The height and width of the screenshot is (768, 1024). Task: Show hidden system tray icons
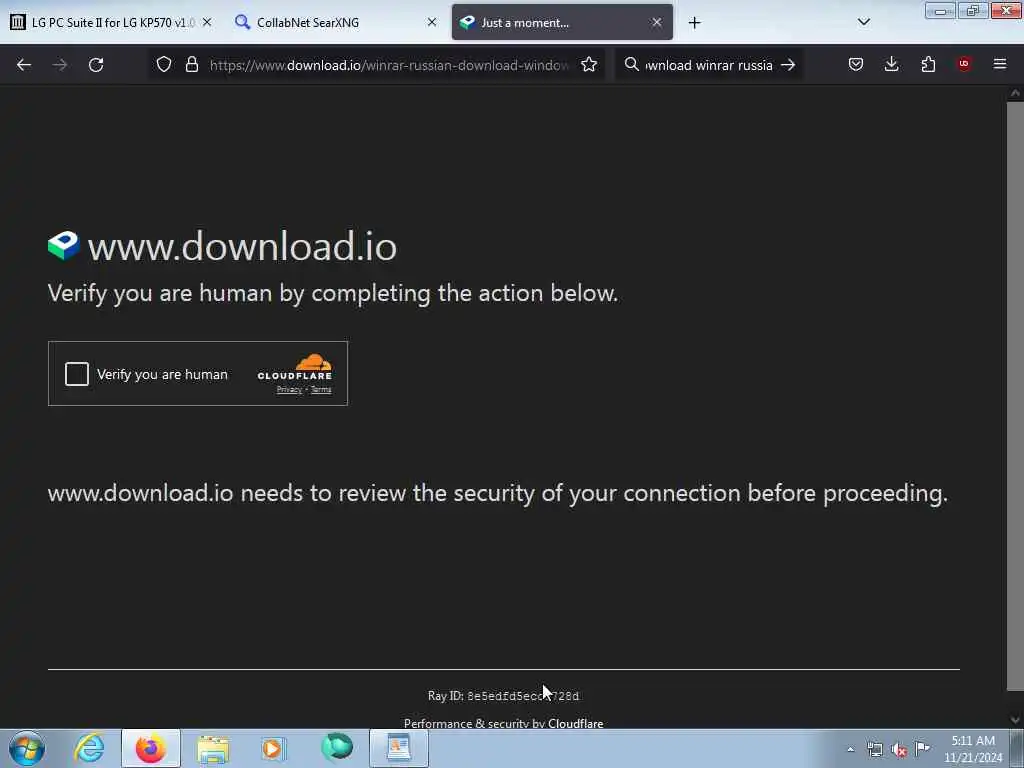pyautogui.click(x=850, y=749)
